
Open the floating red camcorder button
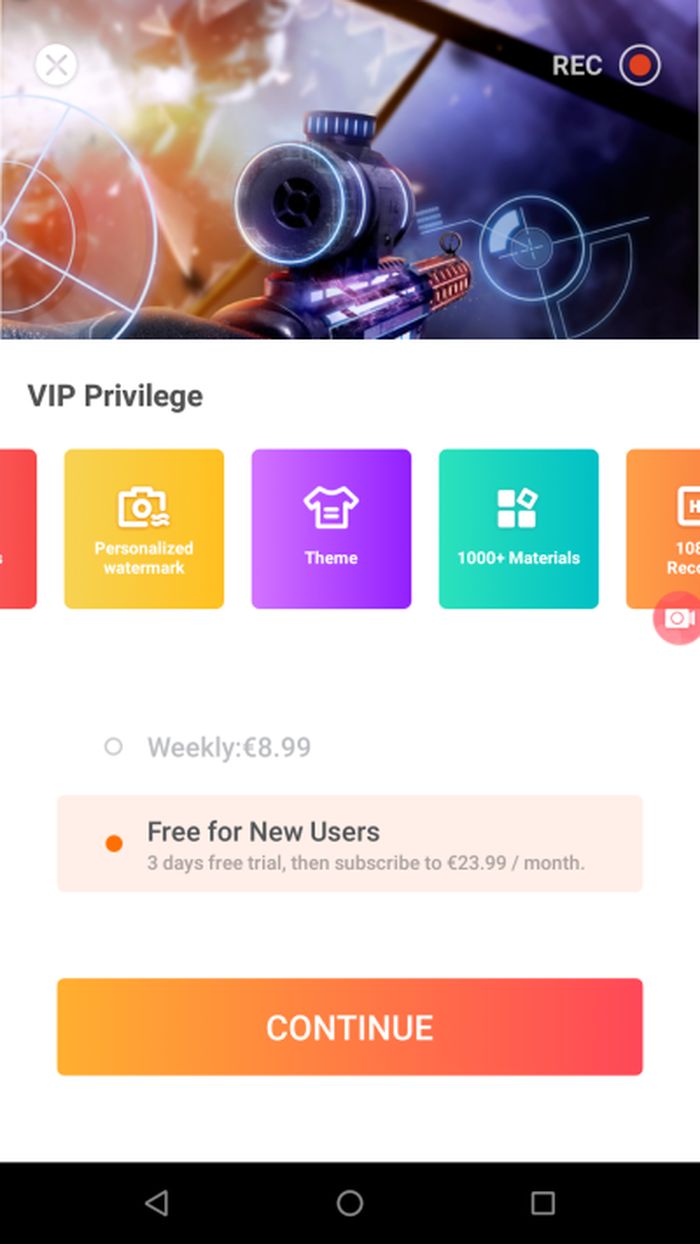(677, 618)
